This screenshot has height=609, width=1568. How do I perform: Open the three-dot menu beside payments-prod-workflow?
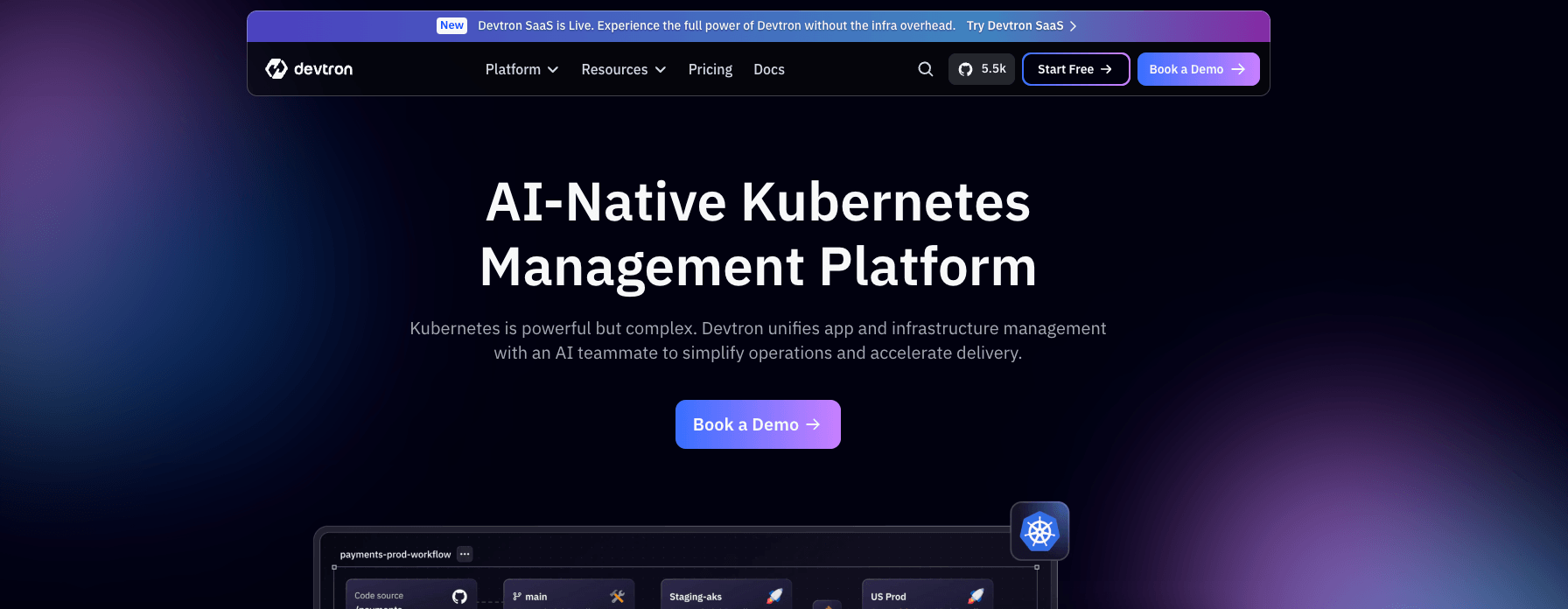pyautogui.click(x=465, y=554)
